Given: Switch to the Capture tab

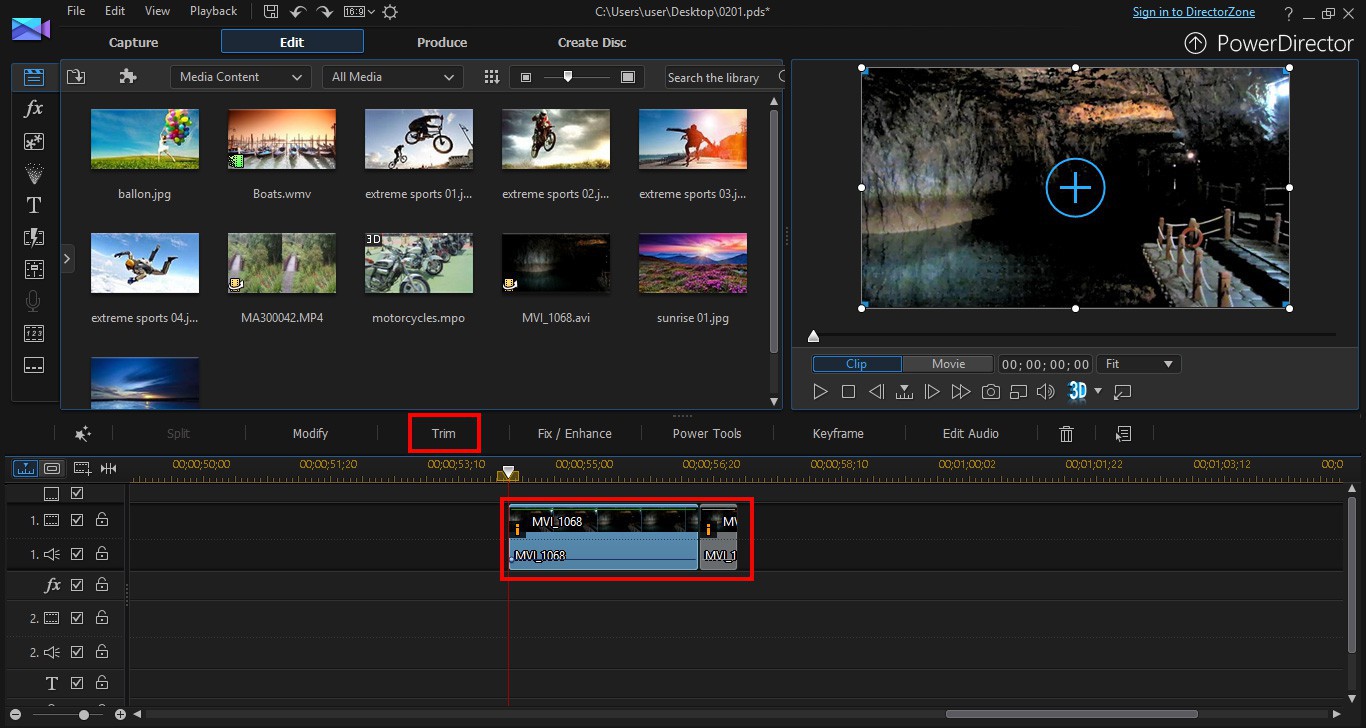Looking at the screenshot, I should 134,42.
